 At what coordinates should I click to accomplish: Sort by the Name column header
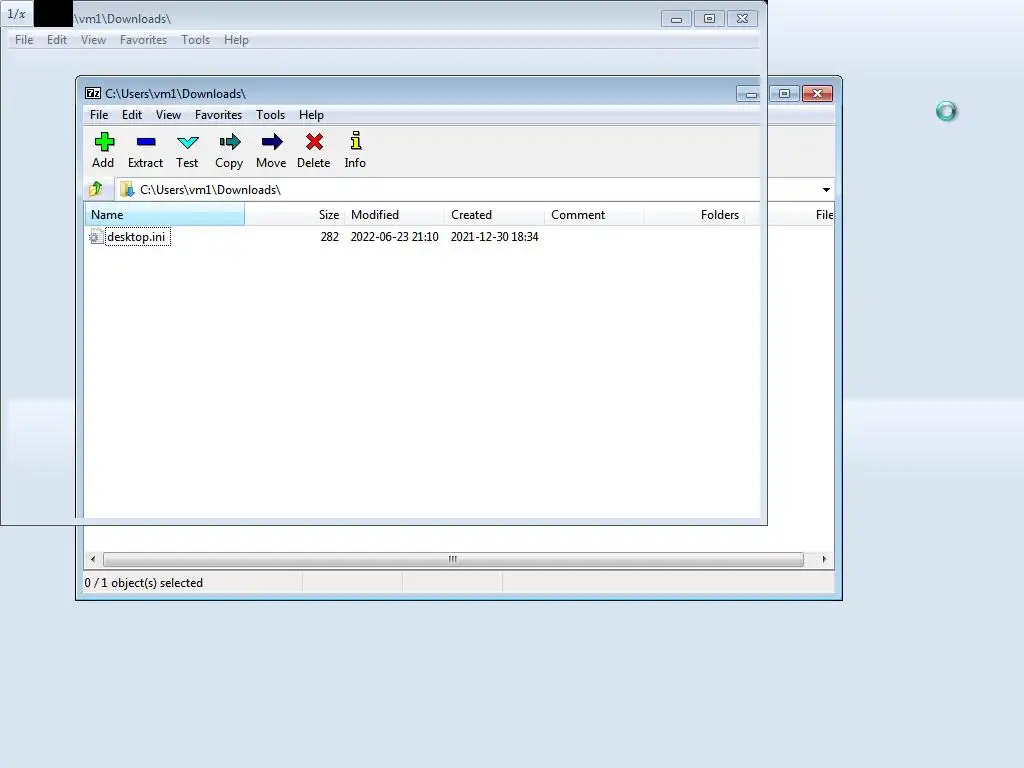point(165,215)
